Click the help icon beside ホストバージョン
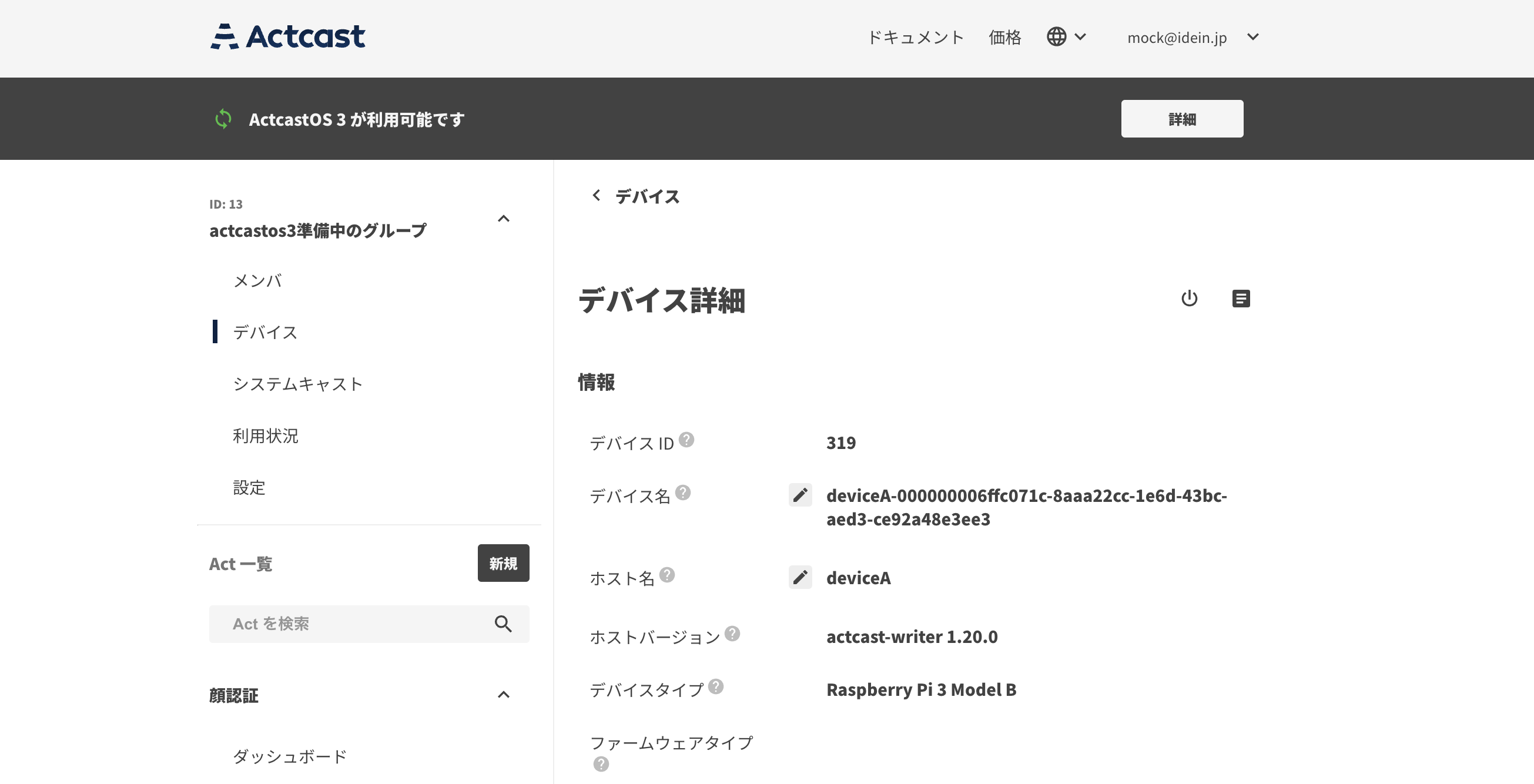The image size is (1534, 784). [732, 633]
